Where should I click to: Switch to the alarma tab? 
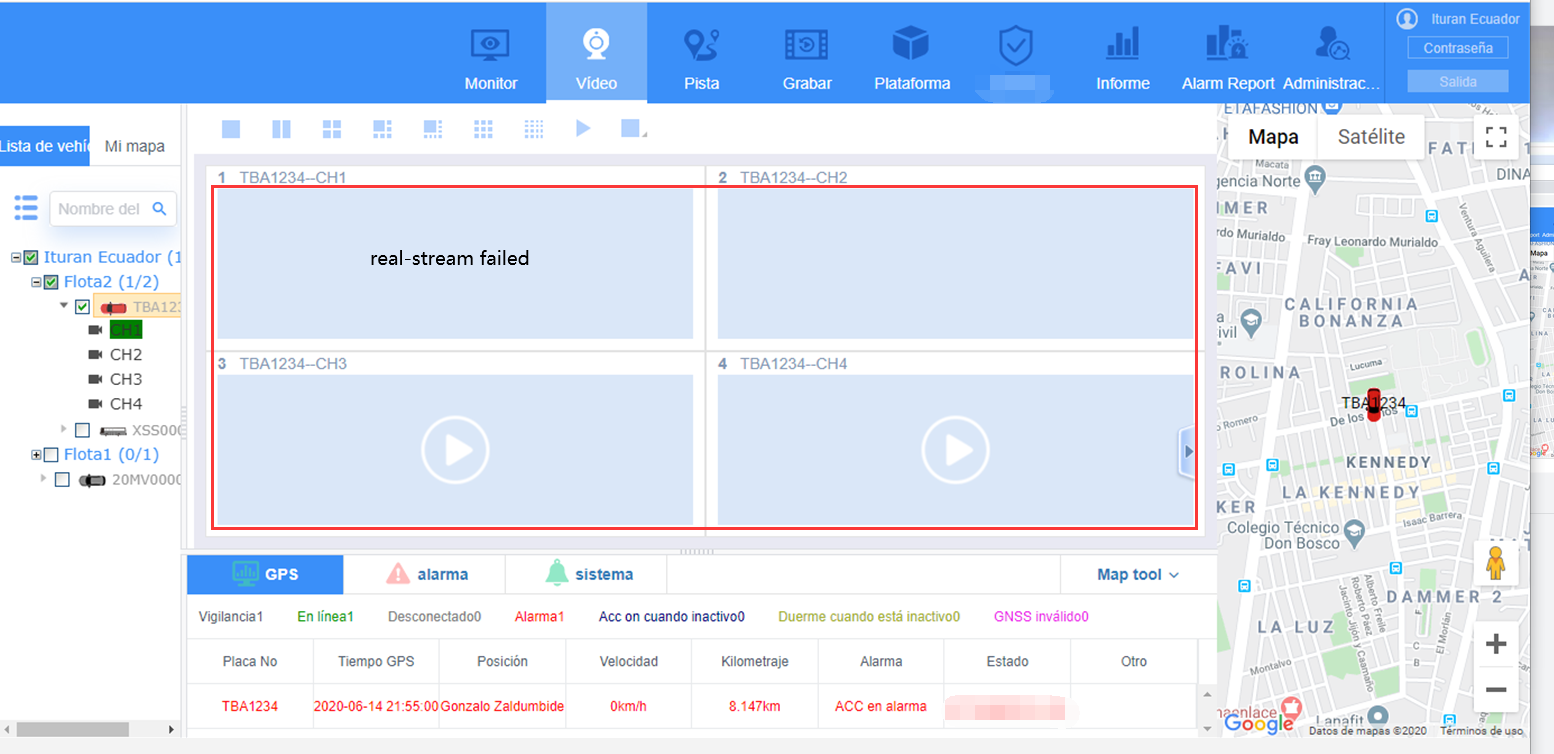click(427, 574)
